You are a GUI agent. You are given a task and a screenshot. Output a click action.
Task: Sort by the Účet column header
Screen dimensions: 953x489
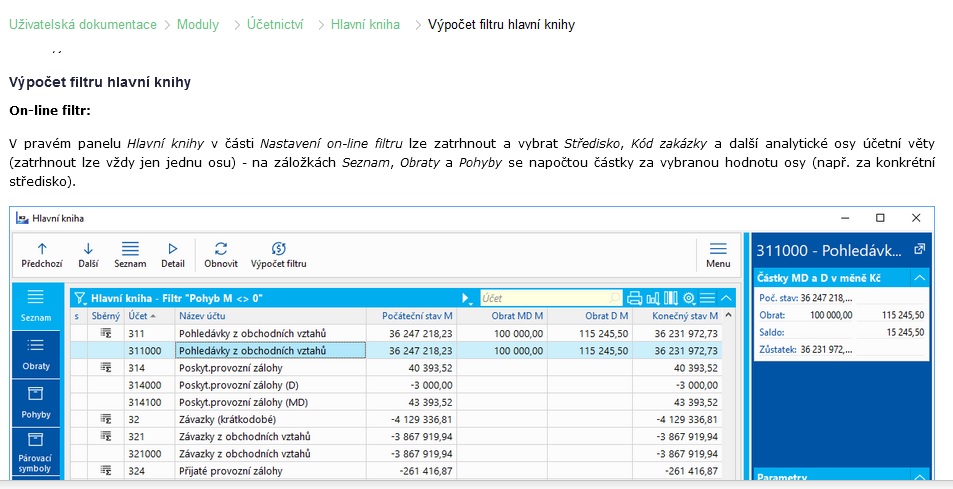(149, 316)
